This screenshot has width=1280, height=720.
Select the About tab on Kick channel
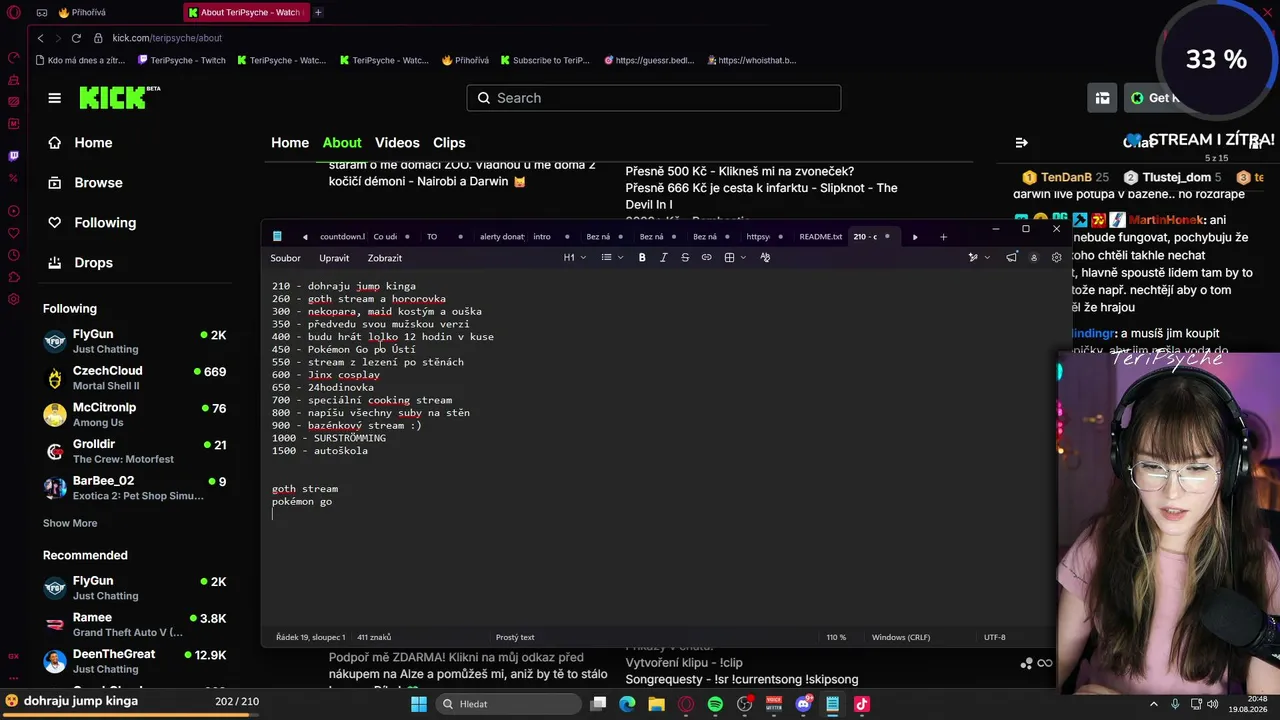(x=342, y=143)
